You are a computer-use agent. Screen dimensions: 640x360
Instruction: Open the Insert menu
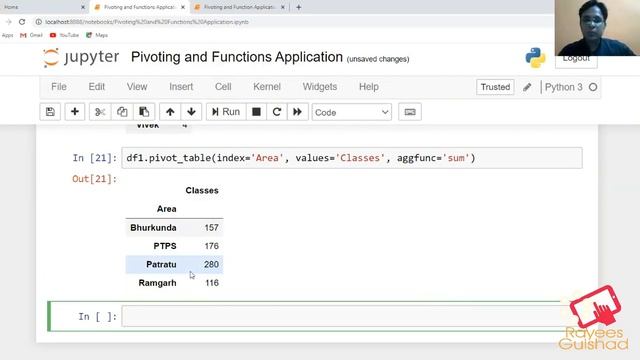click(x=181, y=87)
